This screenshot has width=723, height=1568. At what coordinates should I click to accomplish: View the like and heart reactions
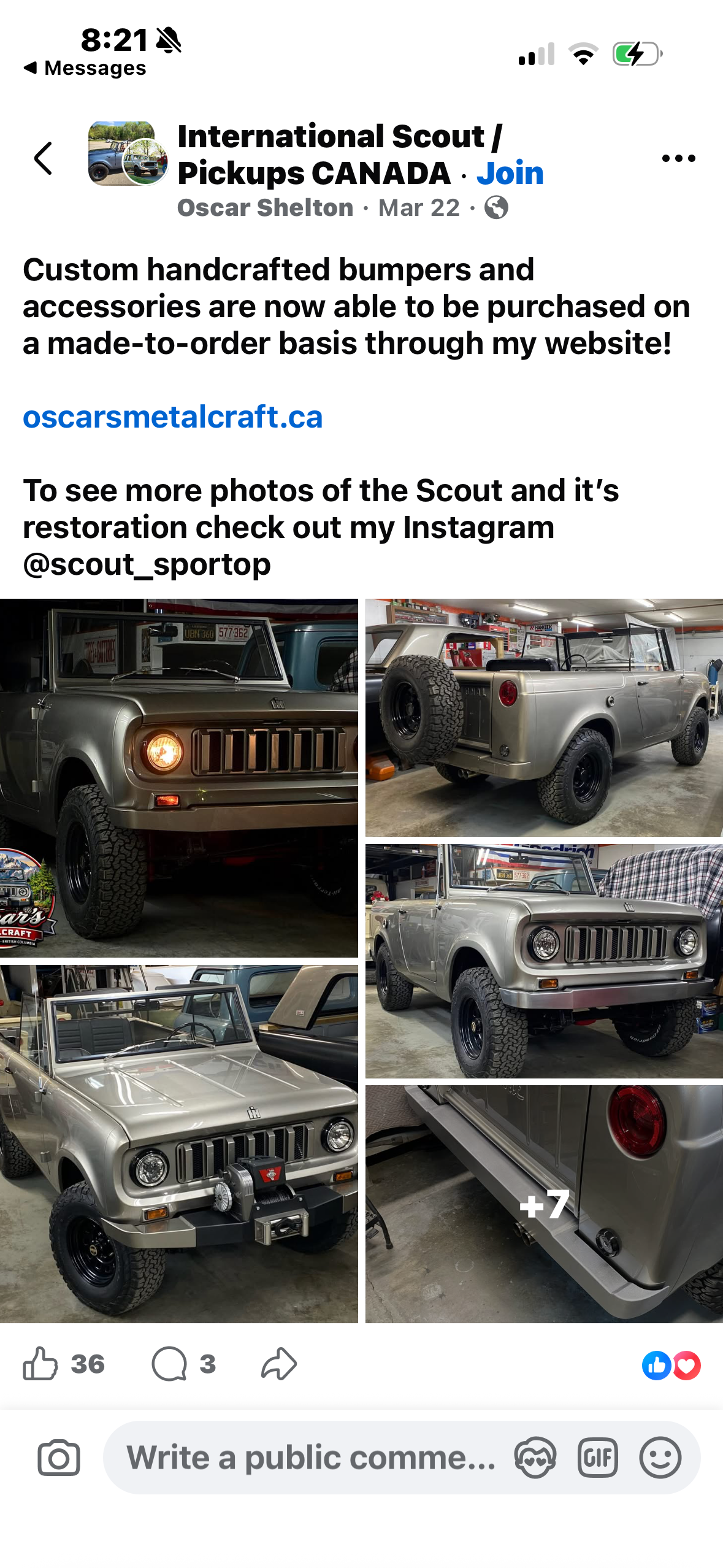tap(671, 1366)
